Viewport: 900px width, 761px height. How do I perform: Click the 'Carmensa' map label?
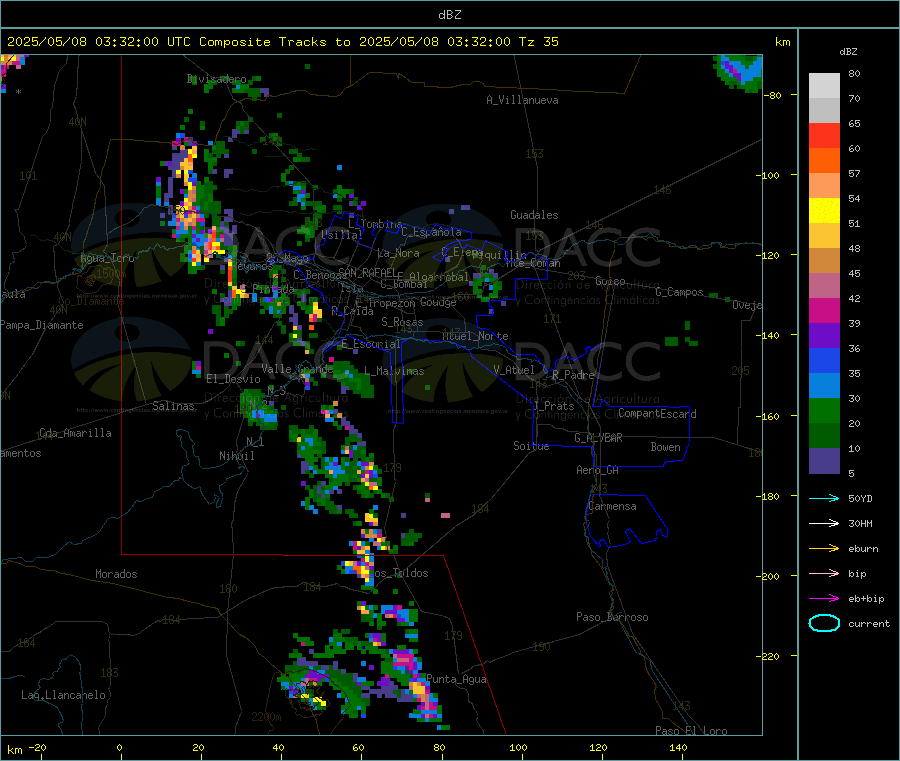click(x=612, y=506)
